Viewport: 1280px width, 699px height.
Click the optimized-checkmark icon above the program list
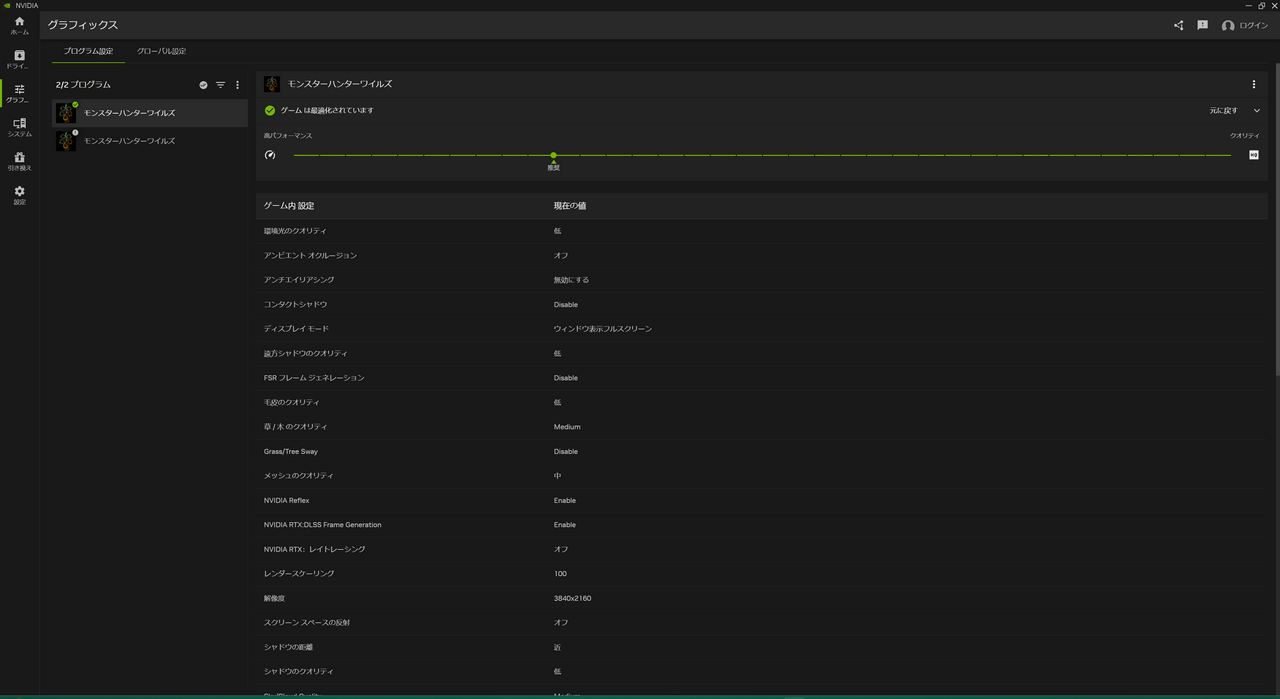[203, 85]
